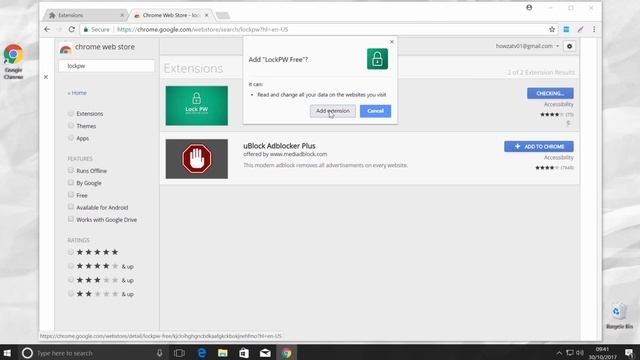
Task: Open Mail app from taskbar
Action: pos(265,353)
